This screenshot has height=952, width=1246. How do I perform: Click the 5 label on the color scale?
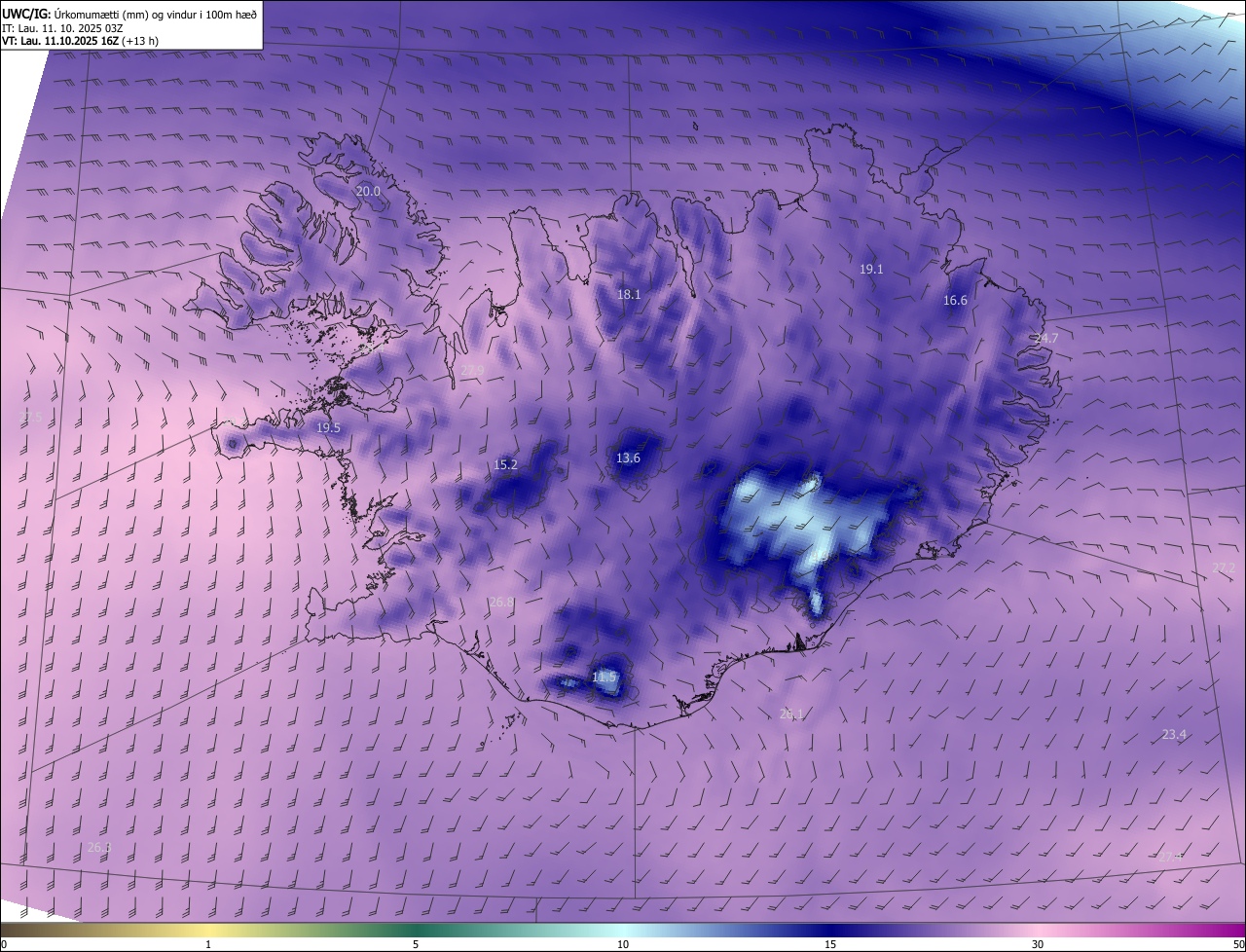[416, 944]
